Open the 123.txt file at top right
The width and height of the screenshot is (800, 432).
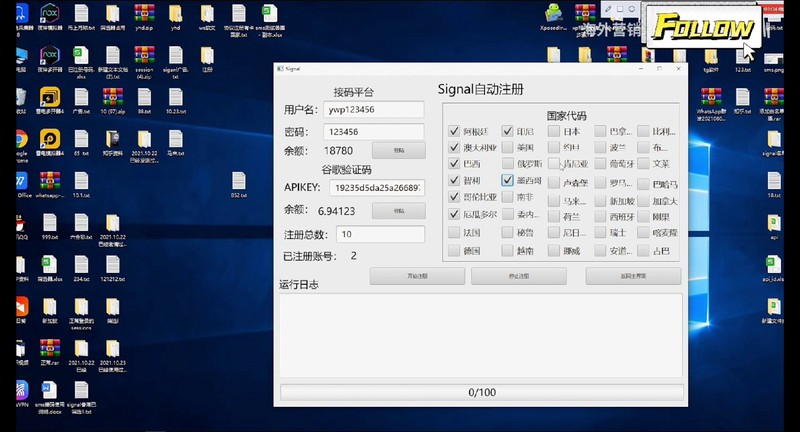tap(742, 60)
